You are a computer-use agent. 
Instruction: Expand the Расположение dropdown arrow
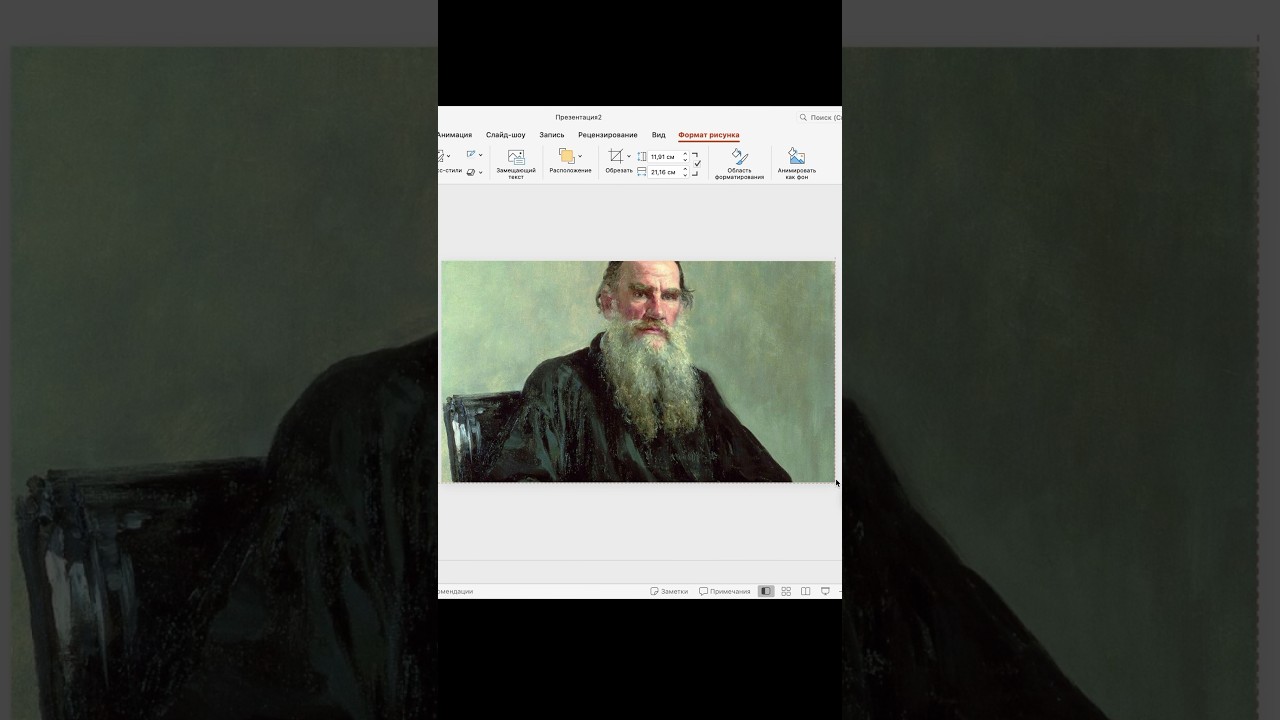pyautogui.click(x=580, y=156)
